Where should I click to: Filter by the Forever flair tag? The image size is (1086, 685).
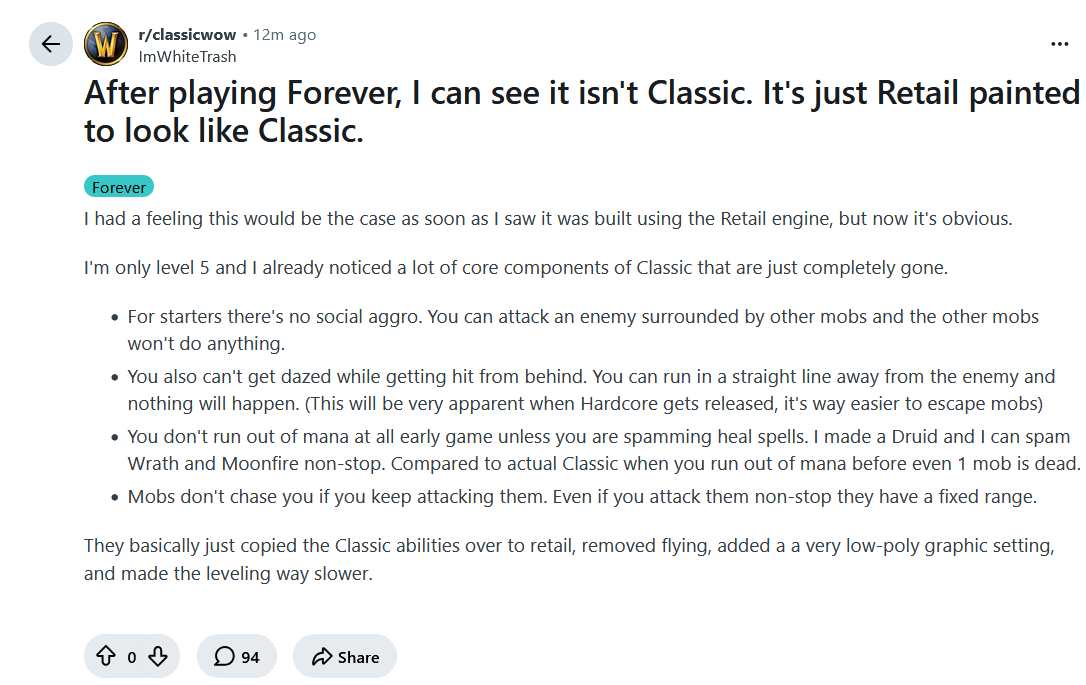click(x=118, y=187)
